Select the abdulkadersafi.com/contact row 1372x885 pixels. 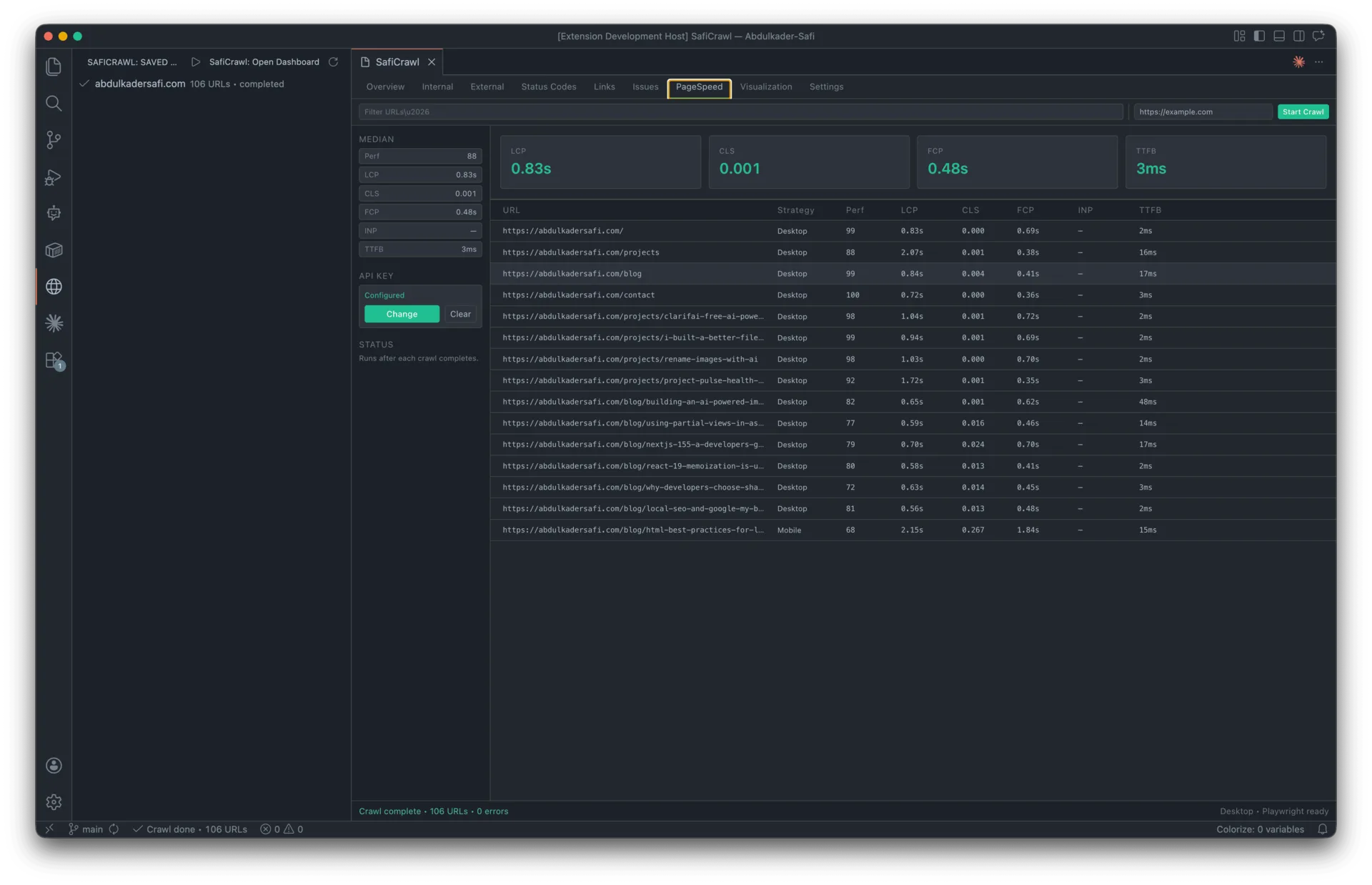click(x=913, y=295)
